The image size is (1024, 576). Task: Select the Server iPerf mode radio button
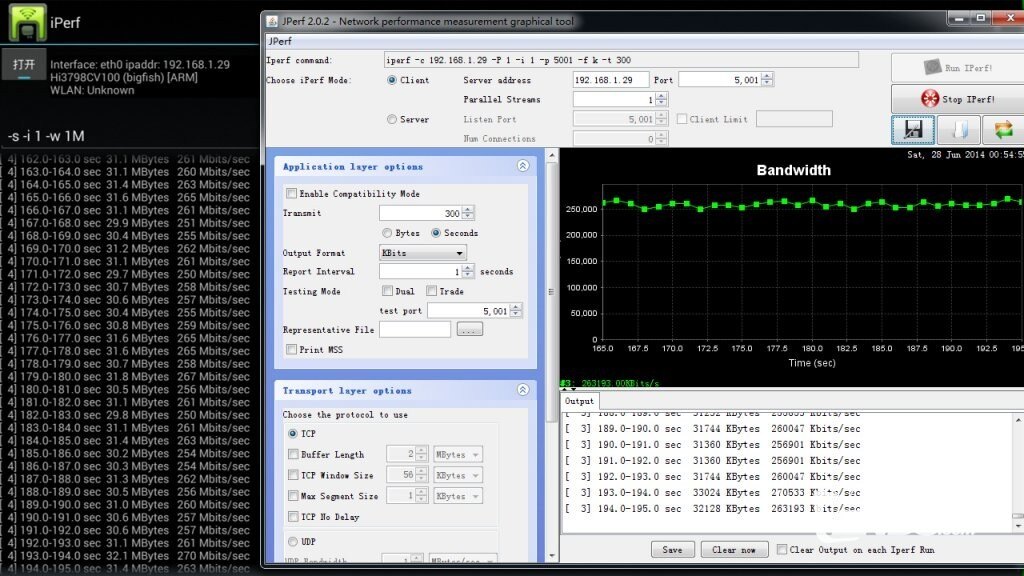click(x=392, y=120)
